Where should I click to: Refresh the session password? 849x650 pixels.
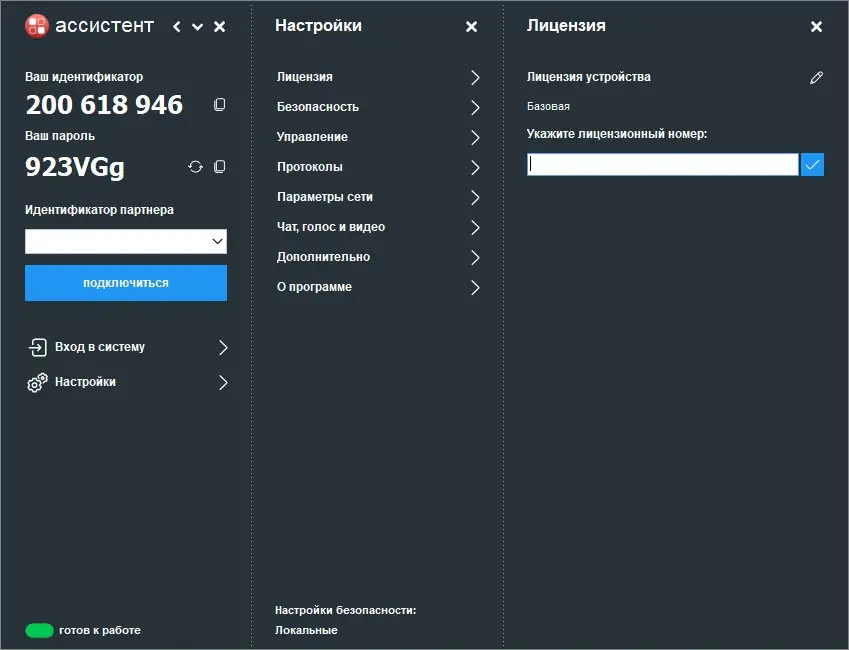click(196, 167)
